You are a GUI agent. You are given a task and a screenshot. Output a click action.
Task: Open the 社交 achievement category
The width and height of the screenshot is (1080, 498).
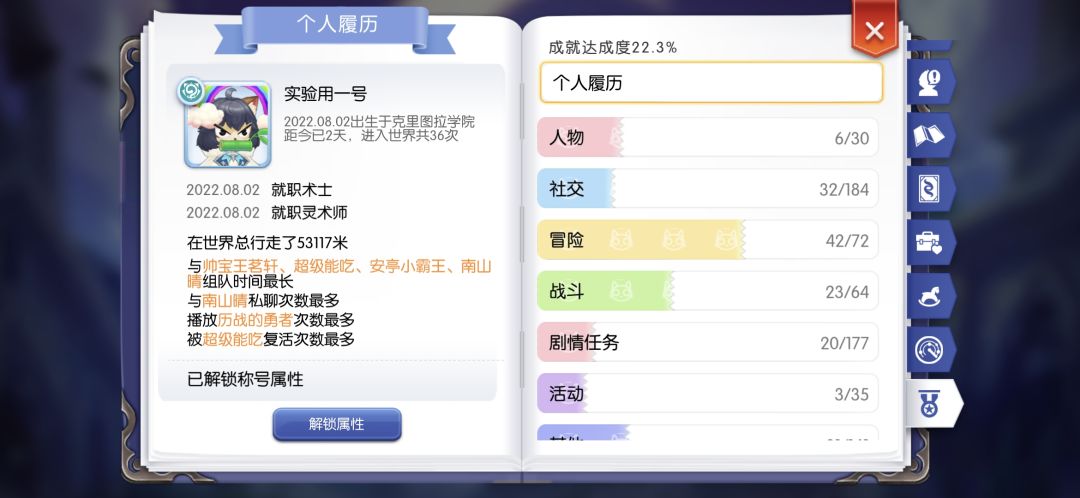(708, 189)
